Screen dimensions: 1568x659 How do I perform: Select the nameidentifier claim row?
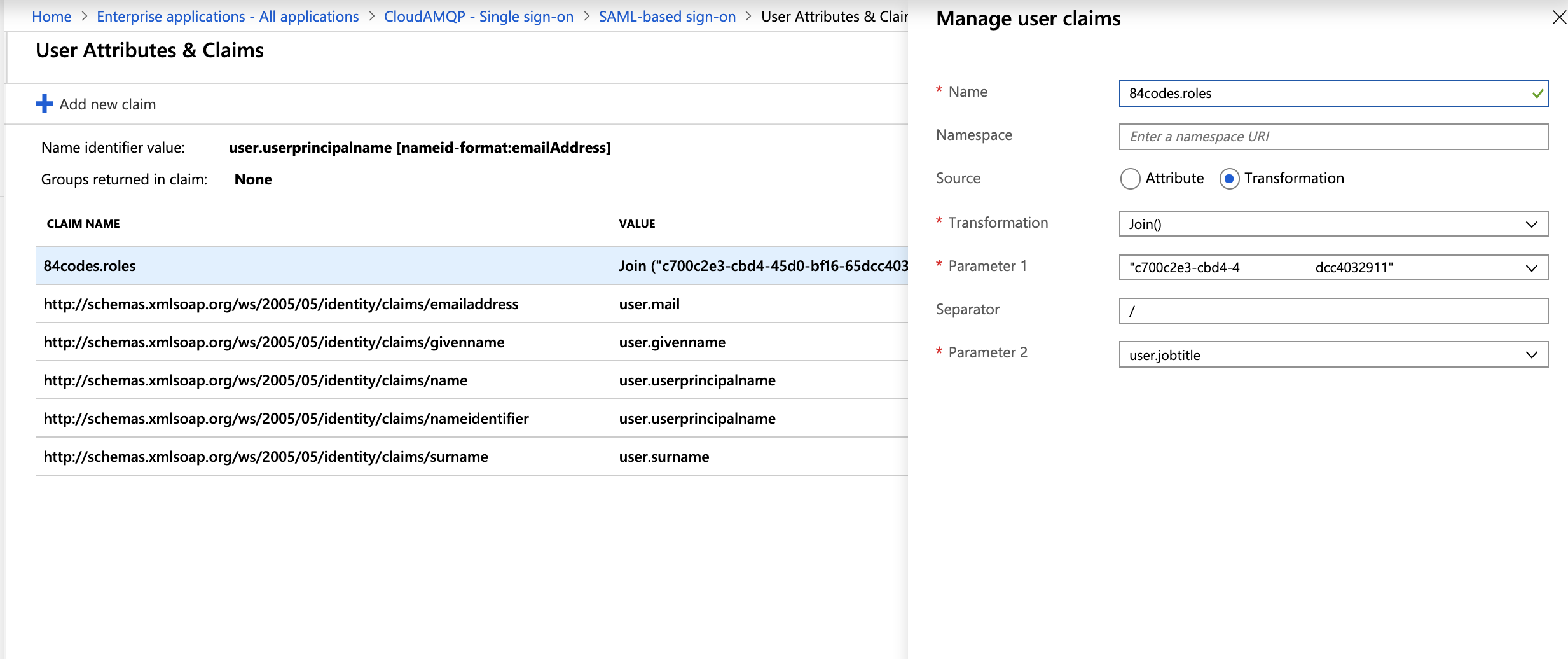pos(472,419)
